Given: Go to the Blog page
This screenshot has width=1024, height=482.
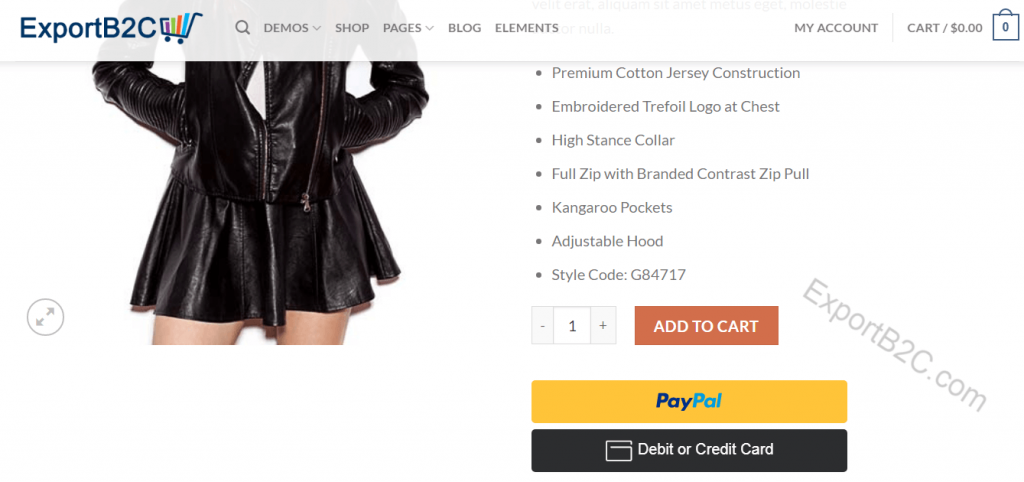Looking at the screenshot, I should point(464,28).
